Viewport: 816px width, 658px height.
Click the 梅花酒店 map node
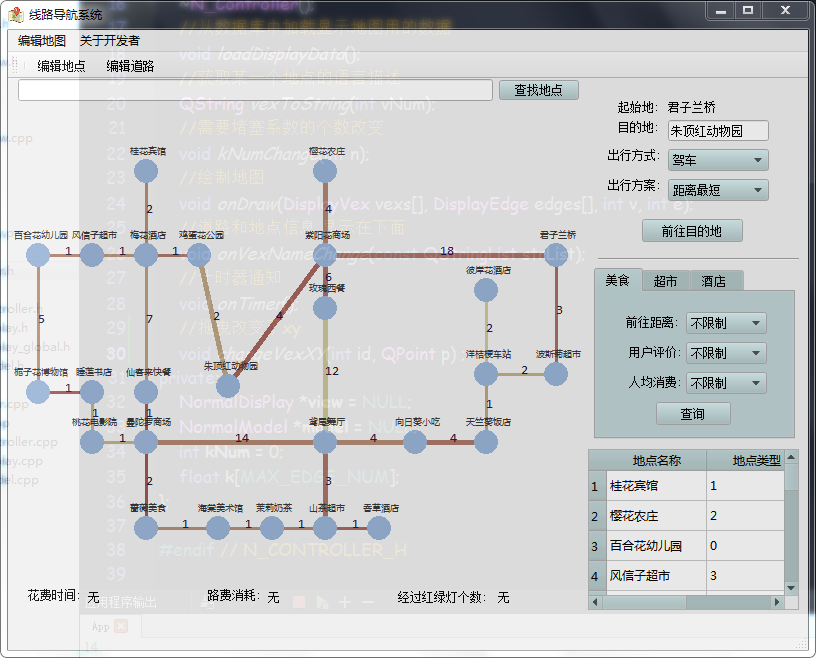(x=146, y=255)
